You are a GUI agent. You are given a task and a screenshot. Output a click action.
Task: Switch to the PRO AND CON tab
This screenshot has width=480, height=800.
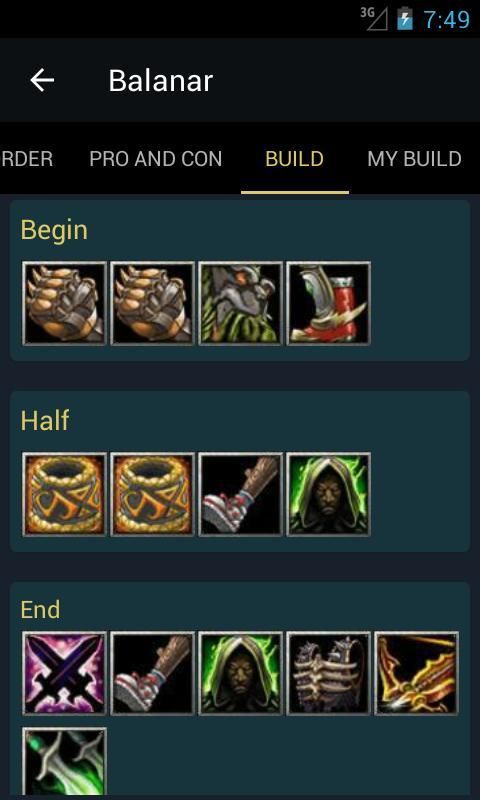coord(156,159)
